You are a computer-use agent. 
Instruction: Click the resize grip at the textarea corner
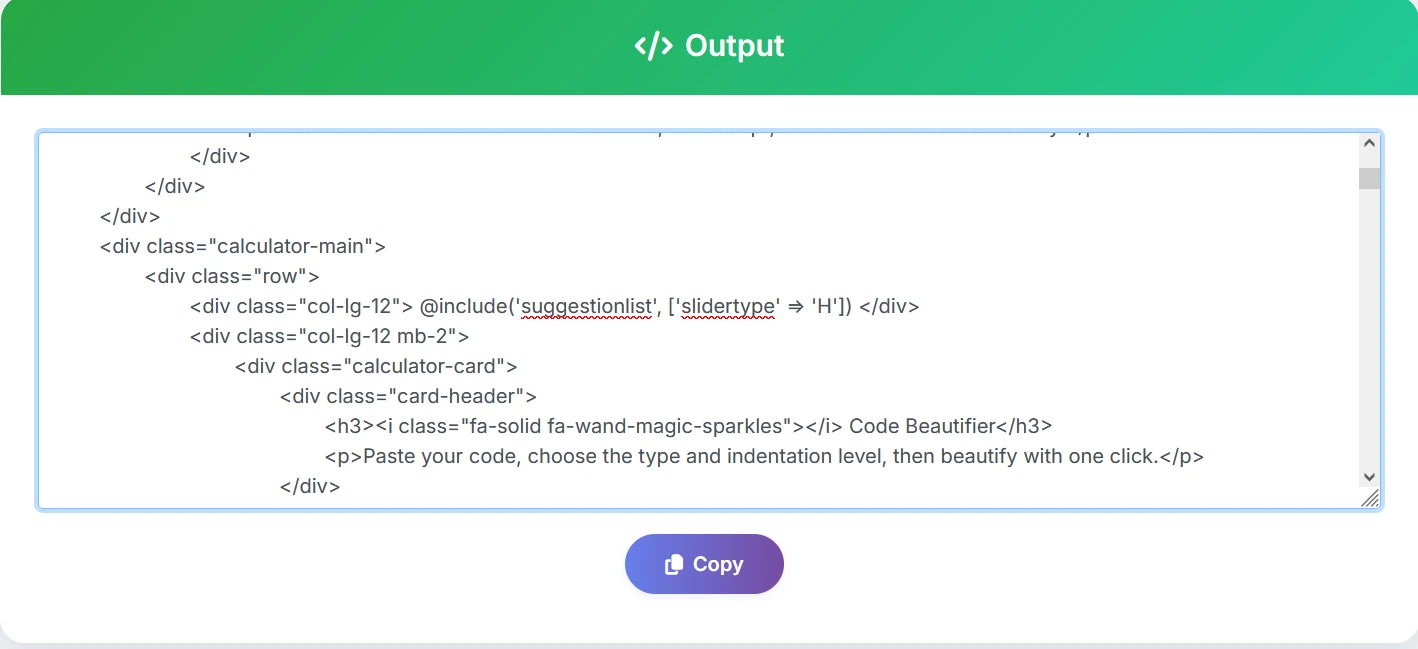click(1370, 498)
